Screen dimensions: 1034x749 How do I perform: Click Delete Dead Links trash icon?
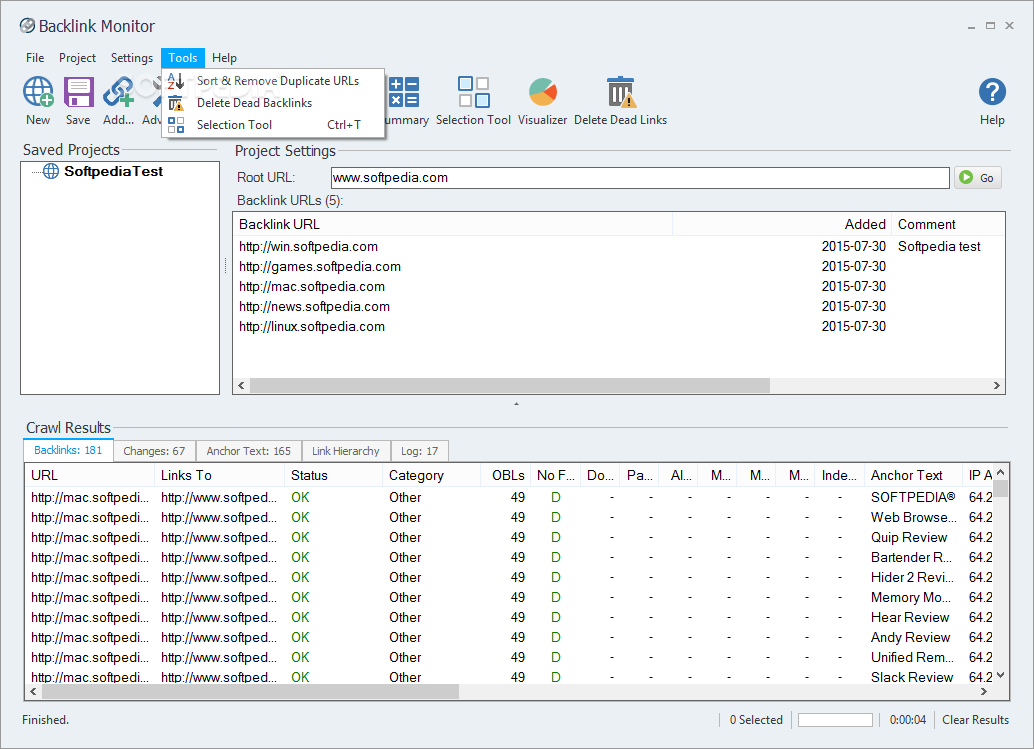pos(620,93)
